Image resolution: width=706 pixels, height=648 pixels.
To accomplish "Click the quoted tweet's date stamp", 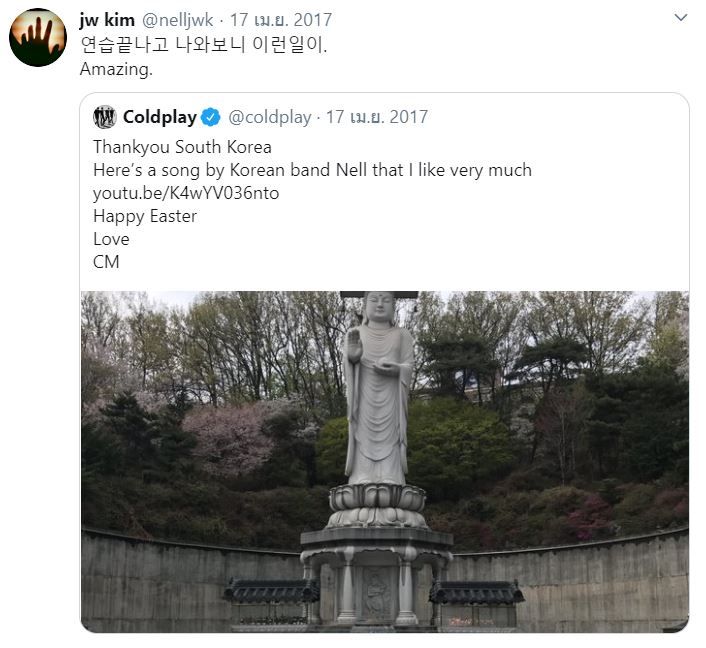I will pos(377,117).
